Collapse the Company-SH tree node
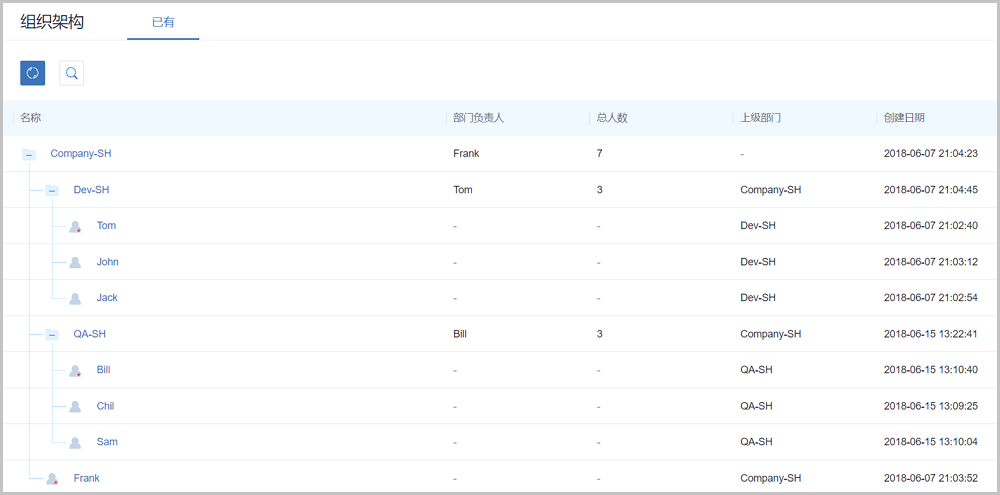Viewport: 1000px width, 495px height. coord(29,155)
